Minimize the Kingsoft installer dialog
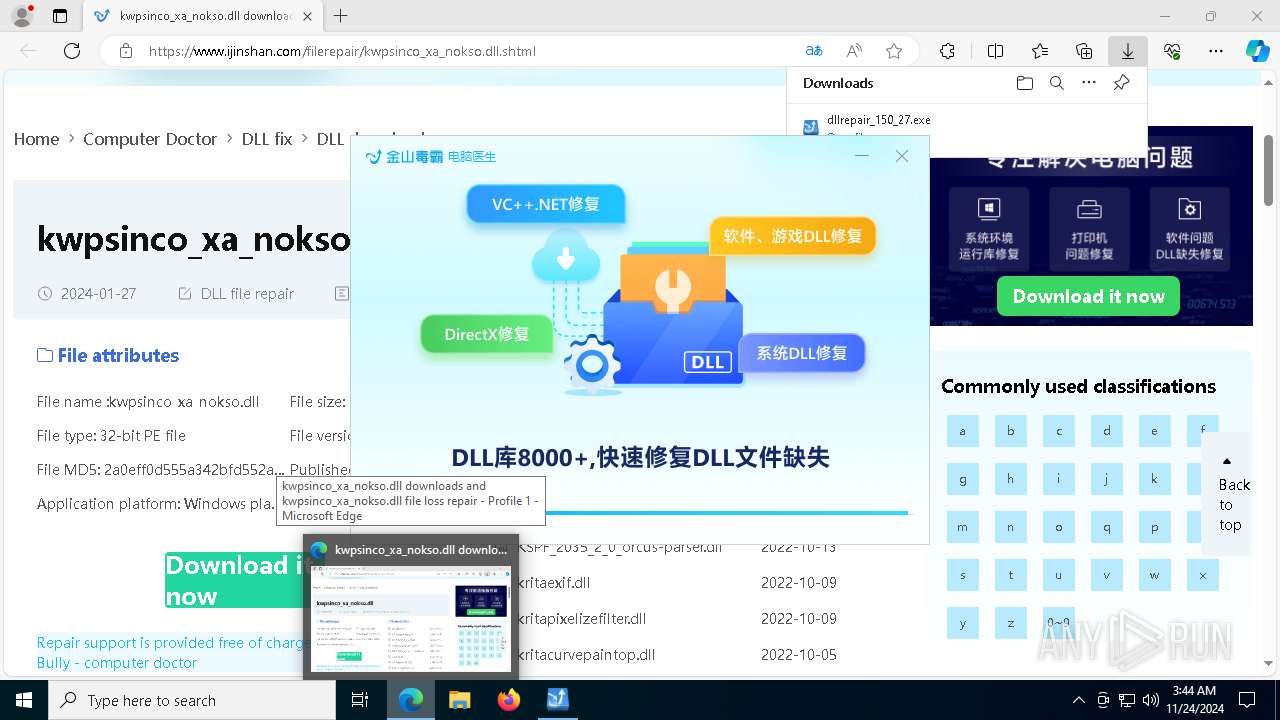The width and height of the screenshot is (1280, 720). (863, 156)
